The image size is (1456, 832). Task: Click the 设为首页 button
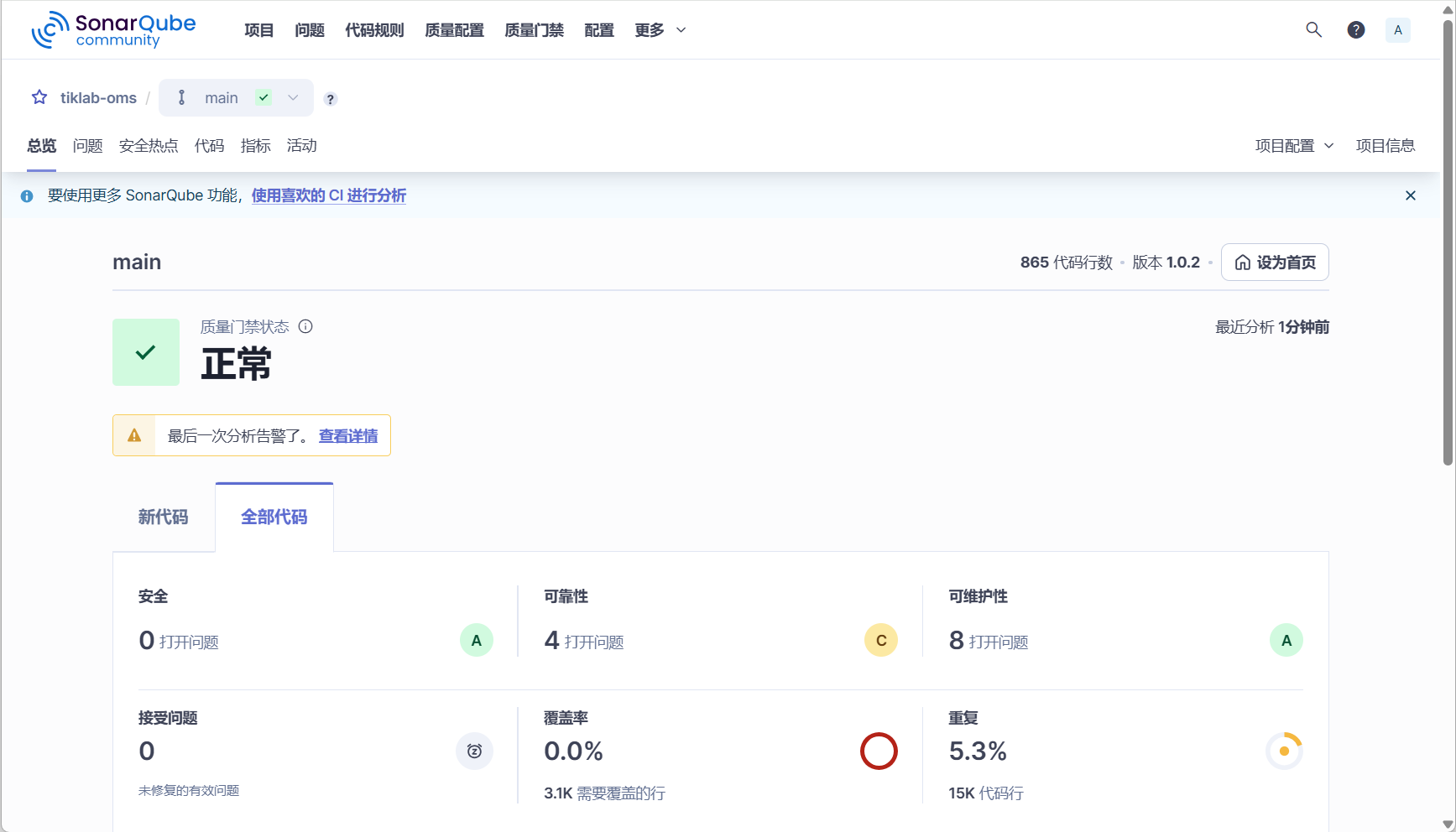[1275, 263]
